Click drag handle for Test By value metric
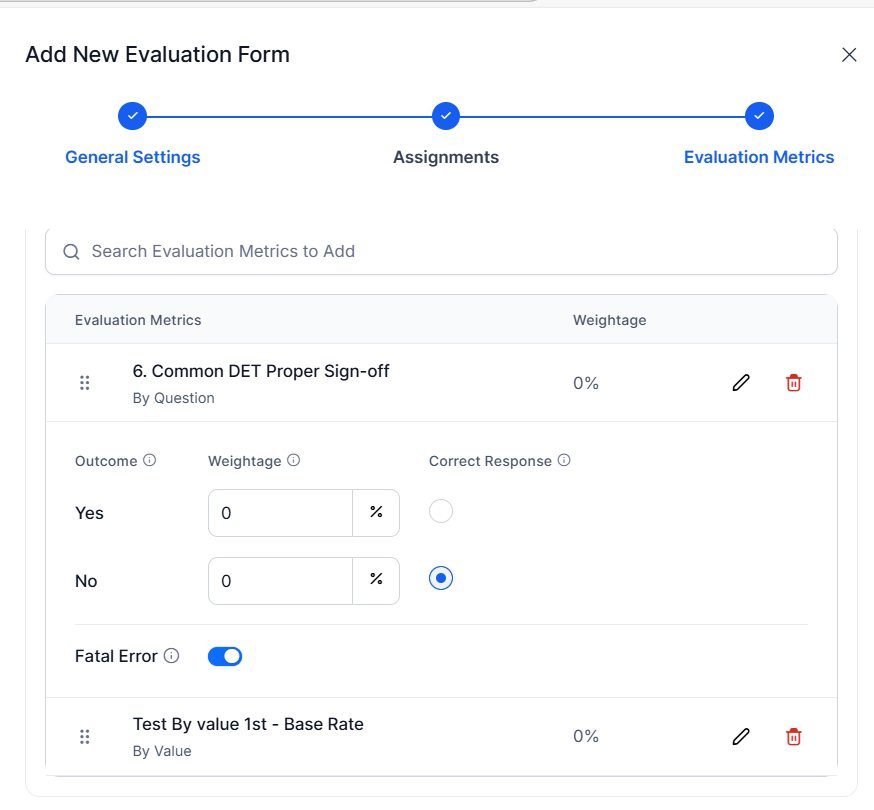The width and height of the screenshot is (874, 810). tap(85, 737)
